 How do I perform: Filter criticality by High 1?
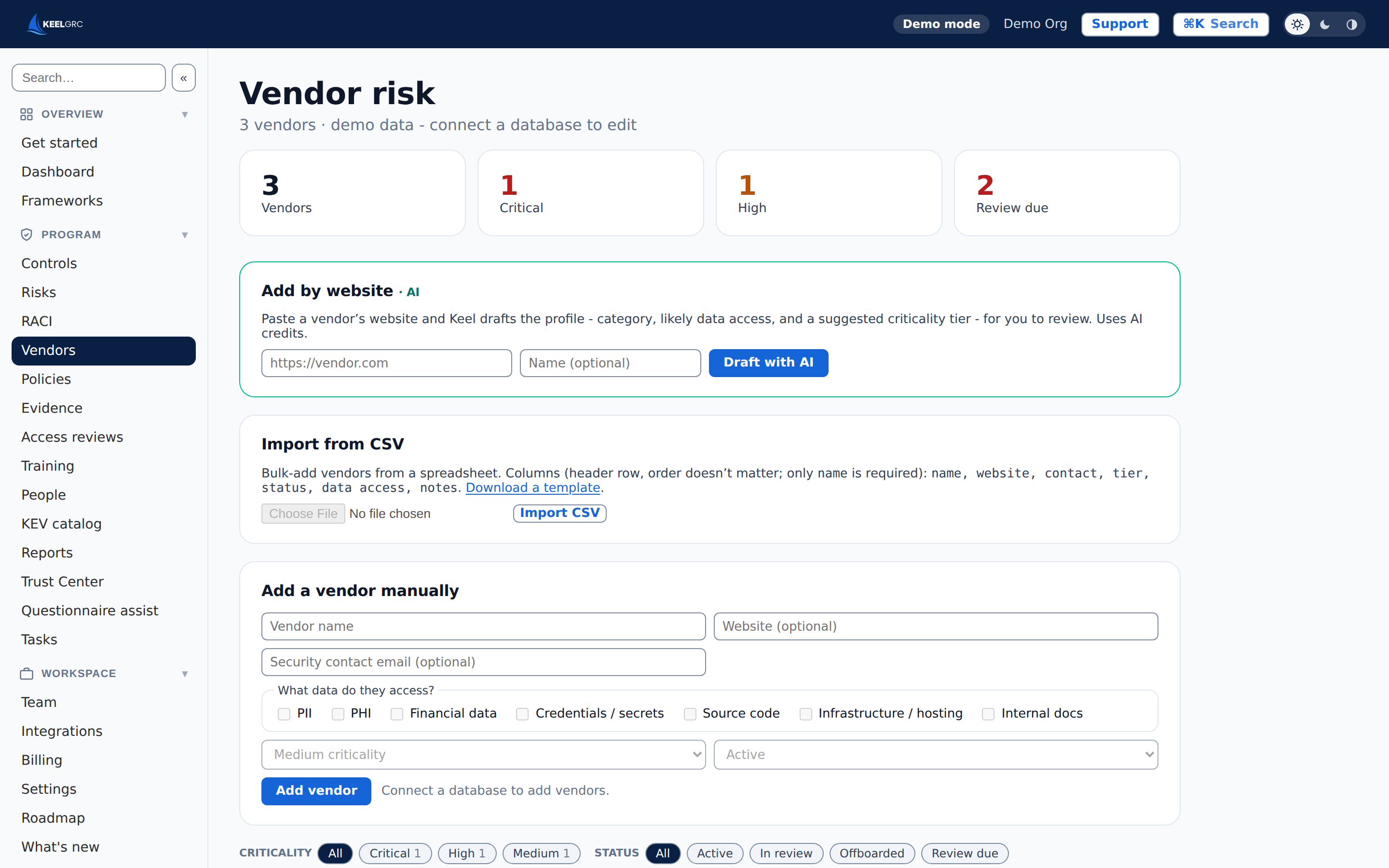click(467, 853)
